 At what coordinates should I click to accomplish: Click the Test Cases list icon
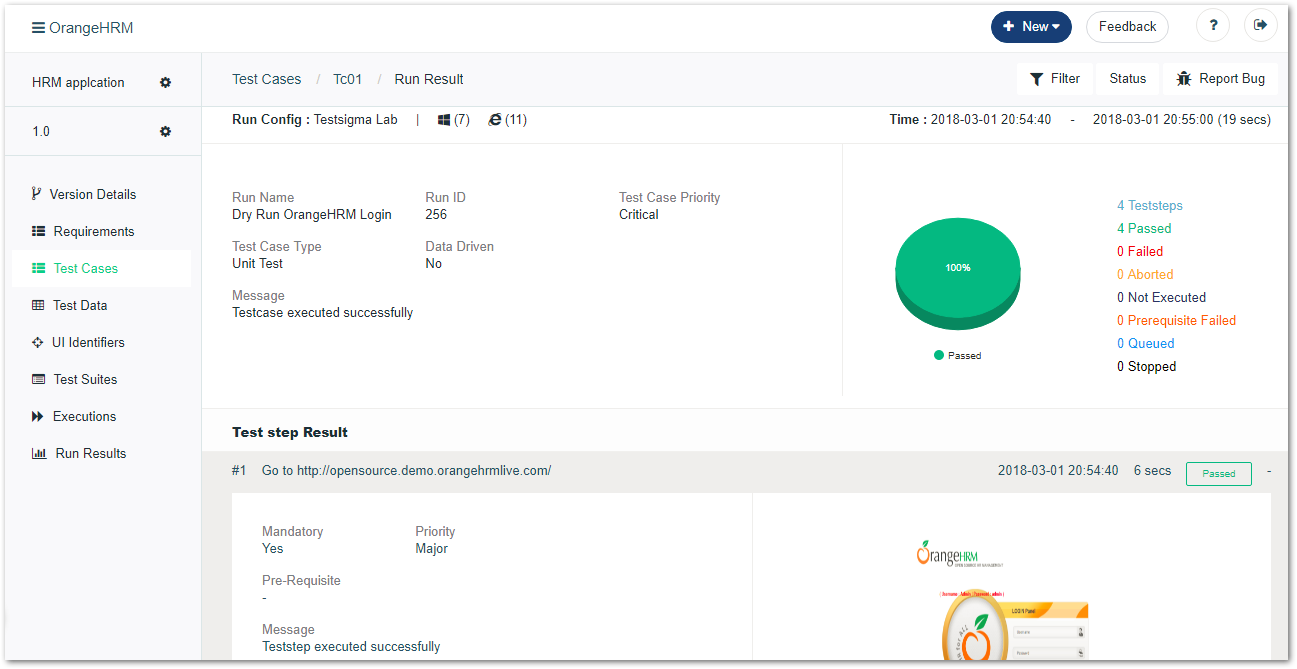(x=39, y=268)
